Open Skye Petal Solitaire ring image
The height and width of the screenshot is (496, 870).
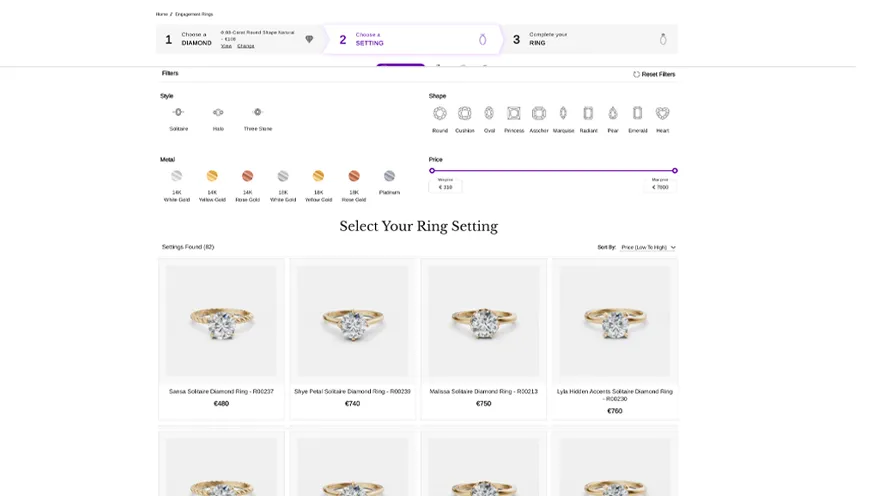[x=352, y=321]
